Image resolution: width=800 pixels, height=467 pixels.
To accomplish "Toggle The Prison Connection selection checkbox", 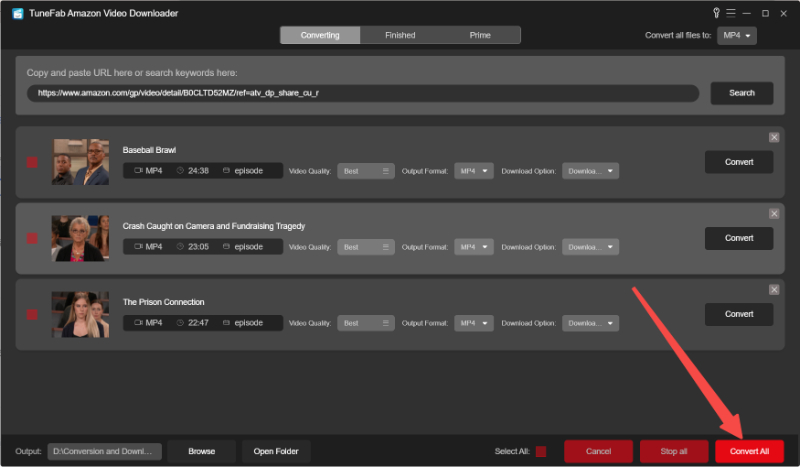I will pyautogui.click(x=32, y=314).
